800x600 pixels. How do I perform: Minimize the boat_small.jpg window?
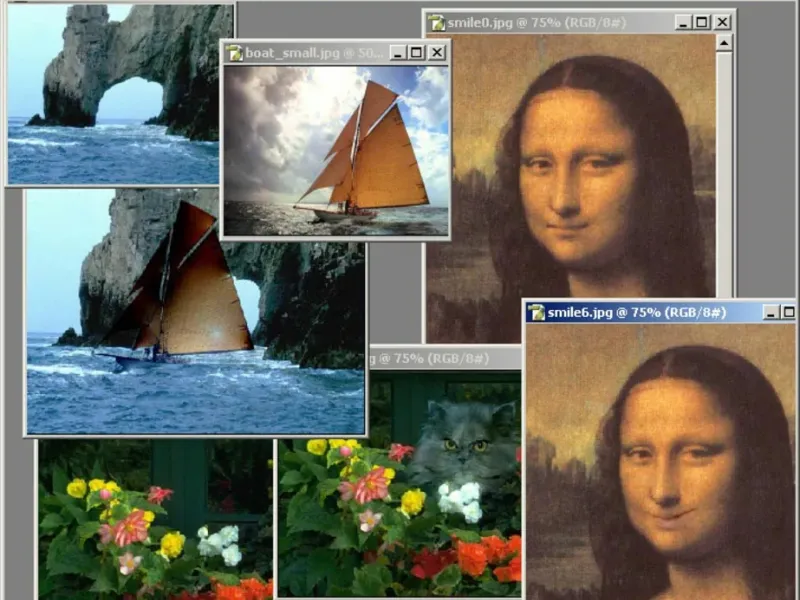(x=398, y=53)
